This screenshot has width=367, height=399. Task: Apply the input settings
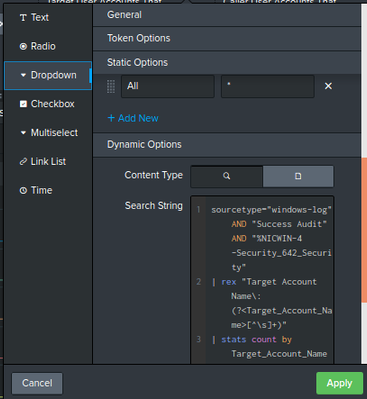(339, 383)
